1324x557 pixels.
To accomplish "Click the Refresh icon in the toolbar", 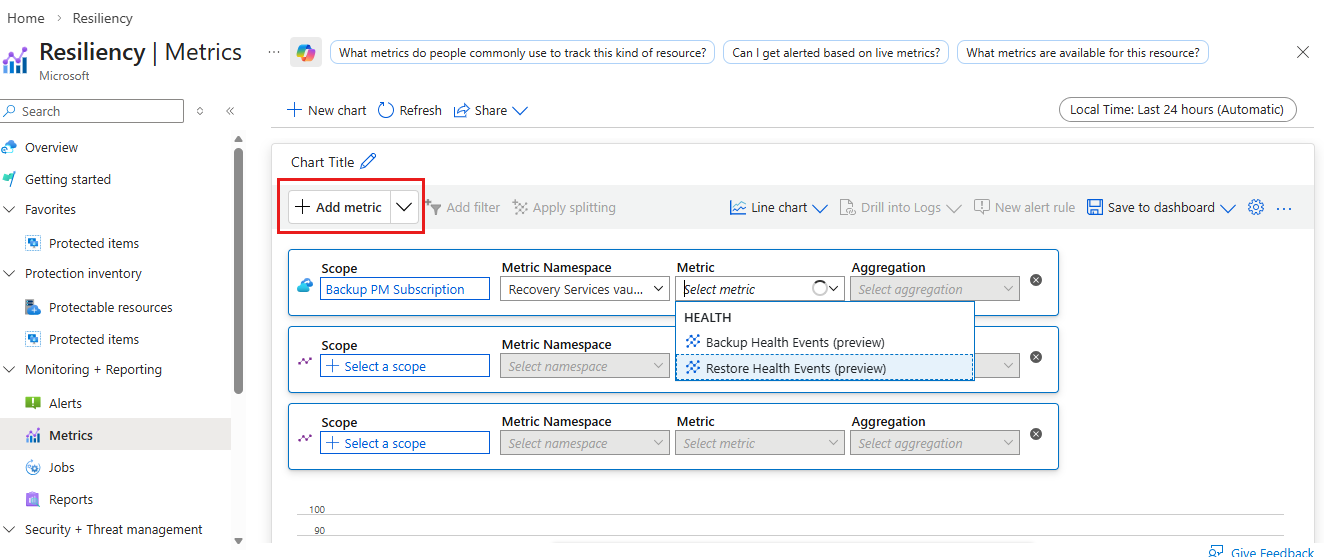I will pos(386,110).
